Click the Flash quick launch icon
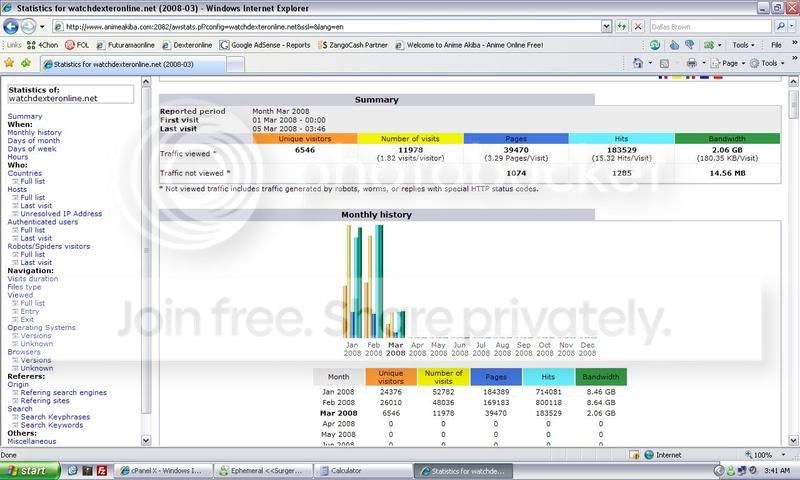Image resolution: width=800 pixels, height=480 pixels. click(x=102, y=470)
